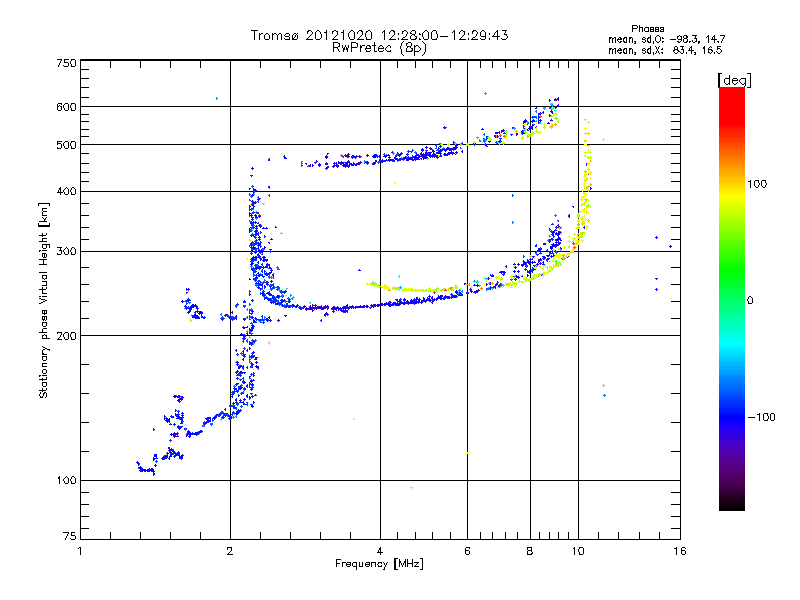Image resolution: width=800 pixels, height=600 pixels.
Task: Click the y-axis '400' label
Action: coord(66,191)
